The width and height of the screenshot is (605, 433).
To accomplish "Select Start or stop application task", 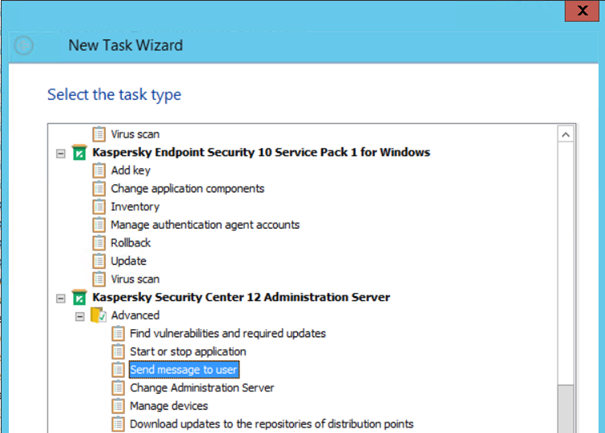I will tap(187, 352).
